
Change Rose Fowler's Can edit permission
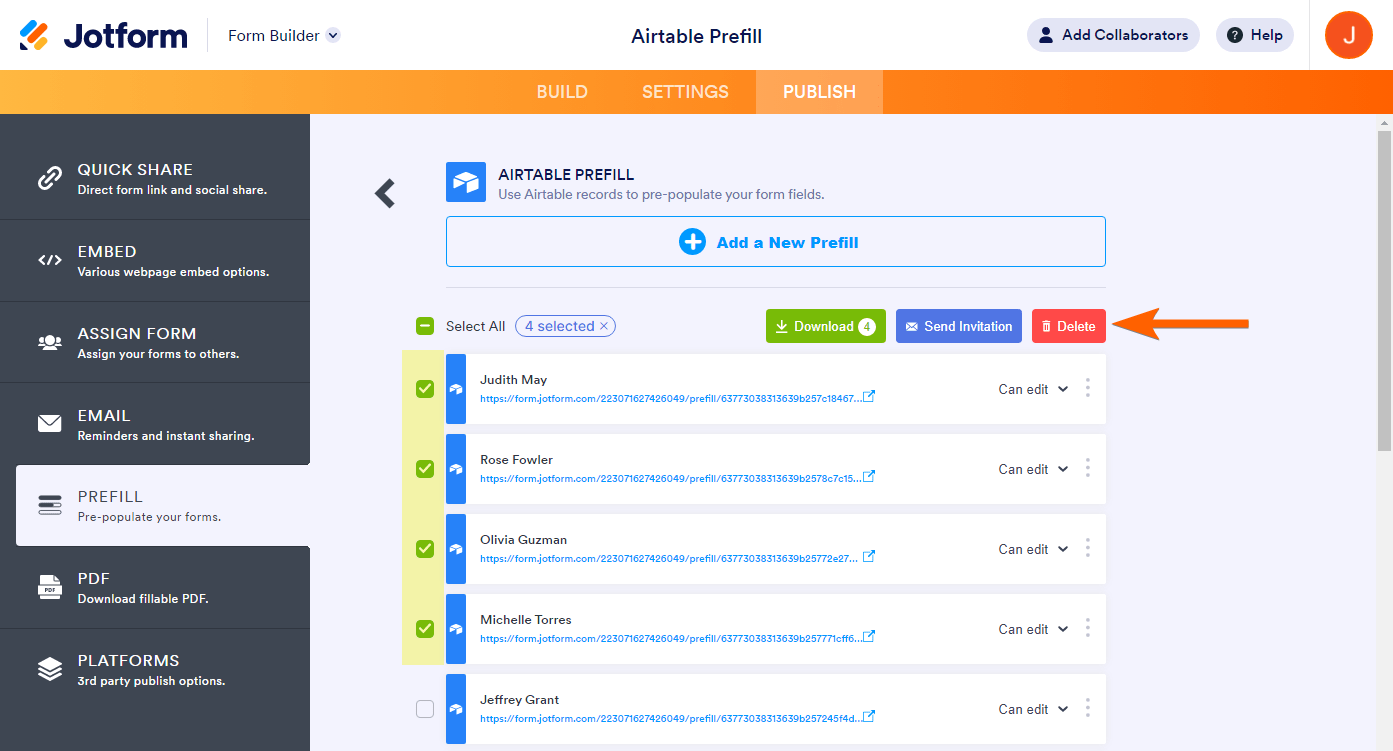pos(1033,469)
